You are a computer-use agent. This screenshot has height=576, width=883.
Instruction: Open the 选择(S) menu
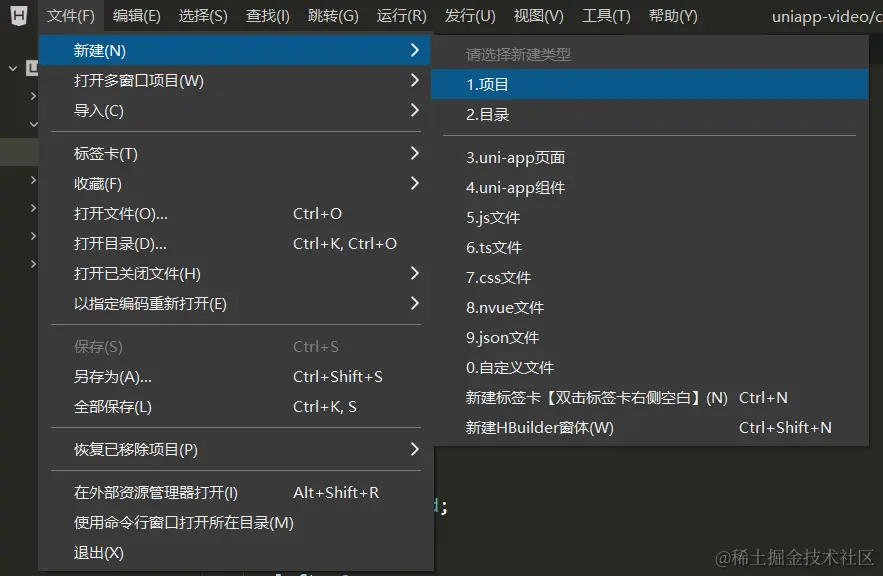pos(203,16)
